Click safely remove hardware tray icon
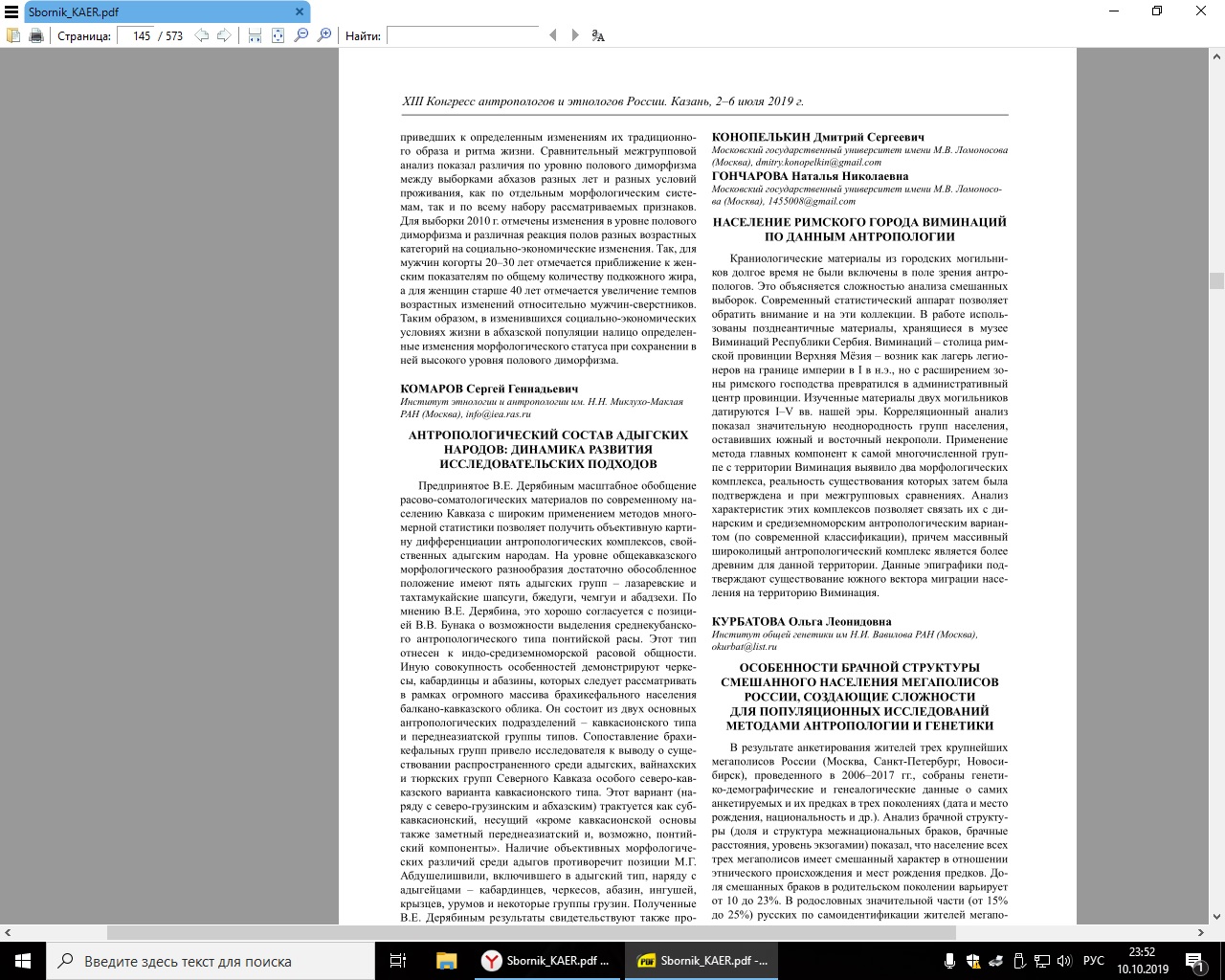This screenshot has height=980, width=1225. [x=1019, y=961]
